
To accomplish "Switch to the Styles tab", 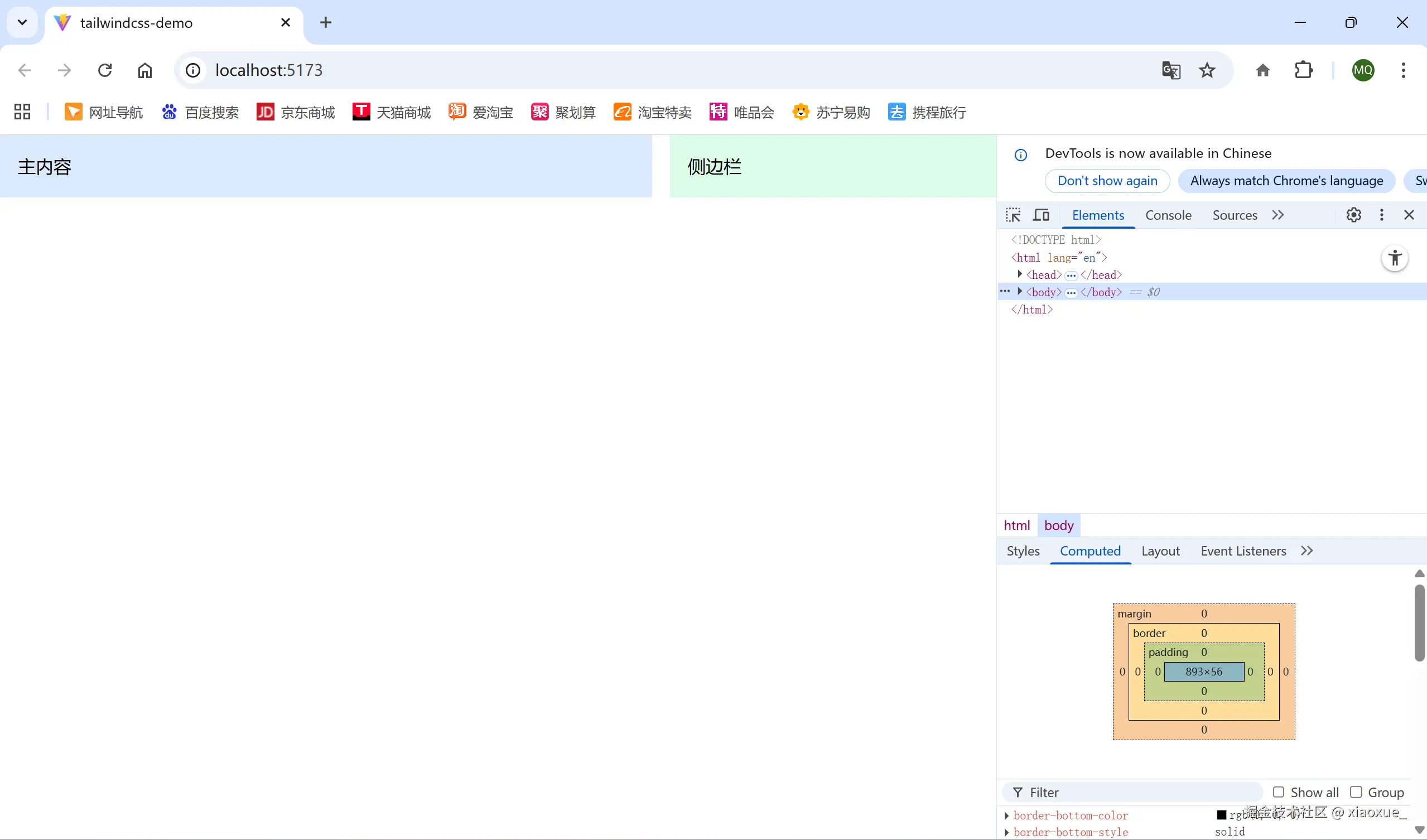I will click(x=1023, y=550).
